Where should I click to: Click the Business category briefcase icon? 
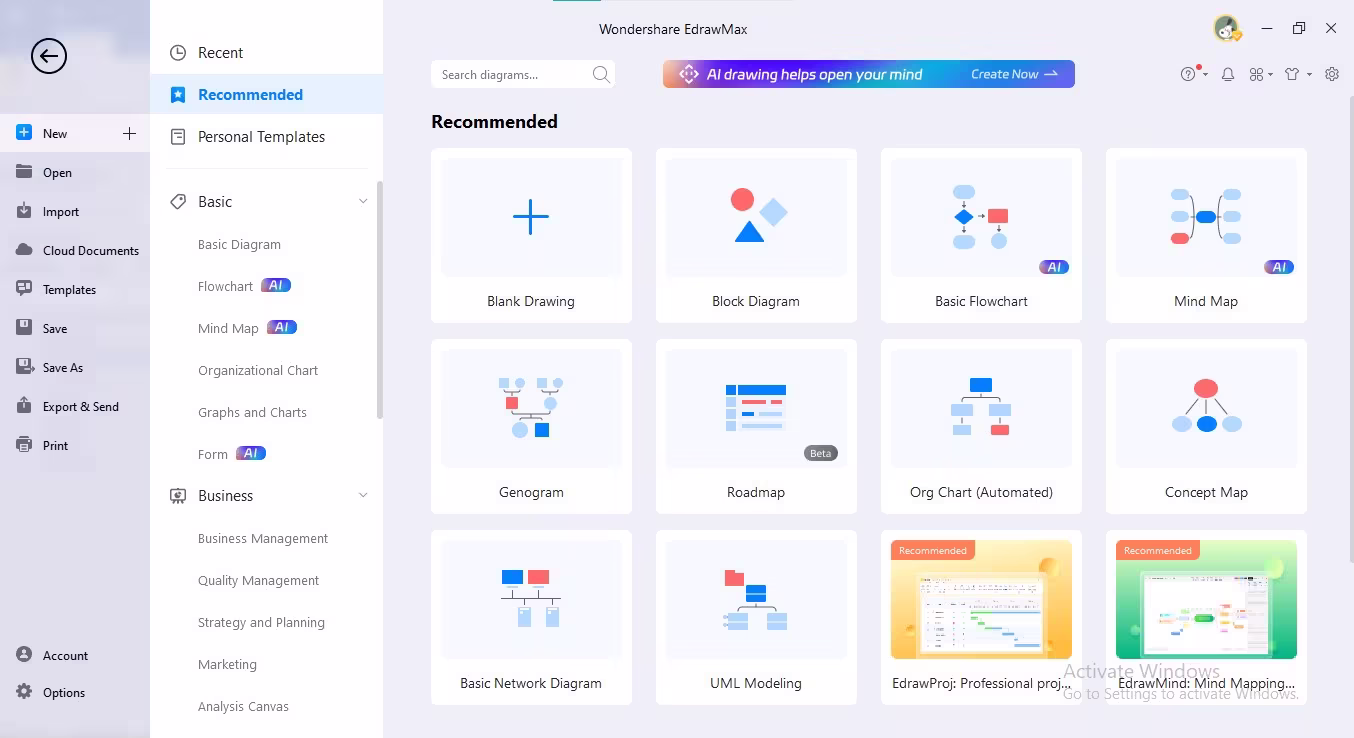coord(178,496)
